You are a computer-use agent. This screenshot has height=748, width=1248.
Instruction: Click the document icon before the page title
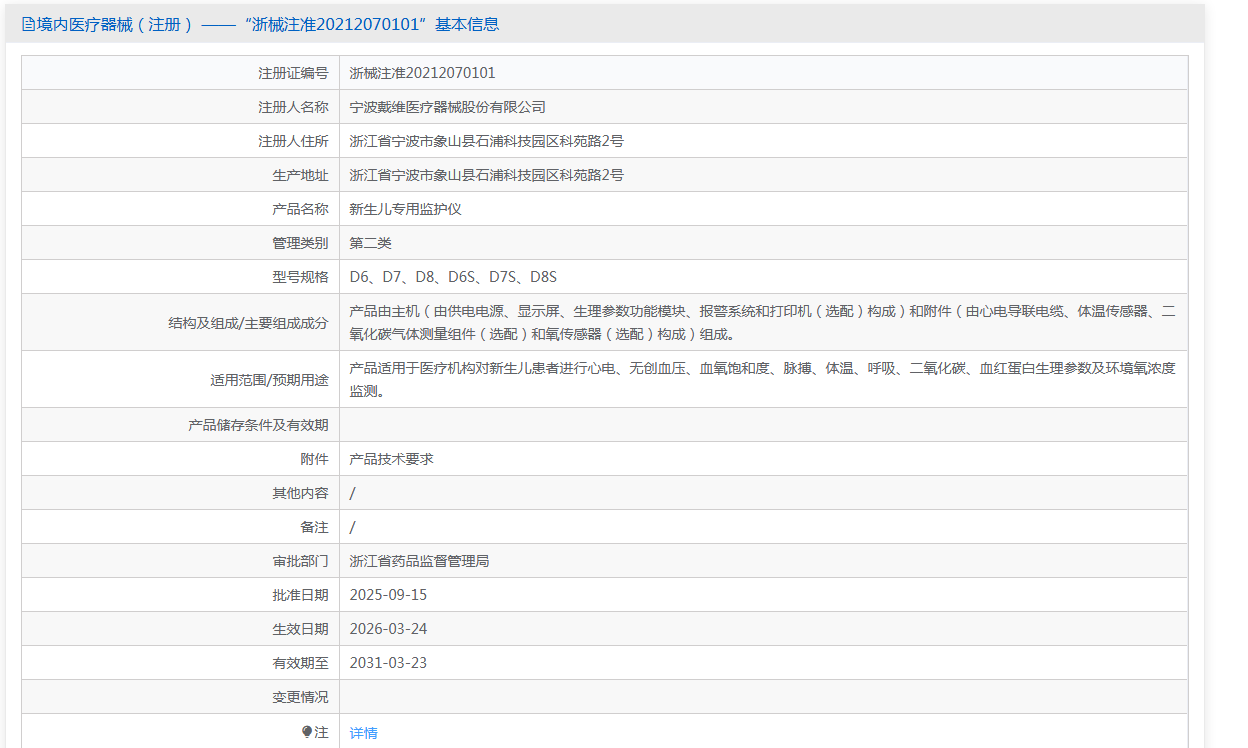(28, 25)
